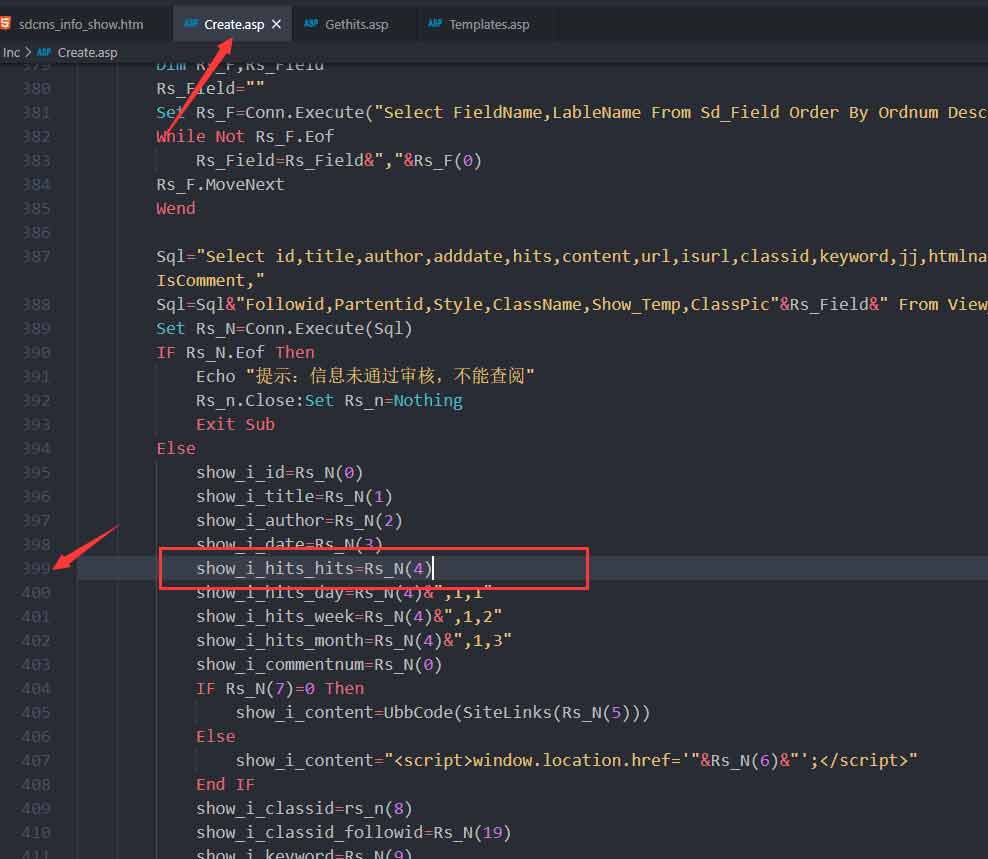
Task: Click 'show_i_classid=rs_n(8)' line
Action: pos(304,809)
